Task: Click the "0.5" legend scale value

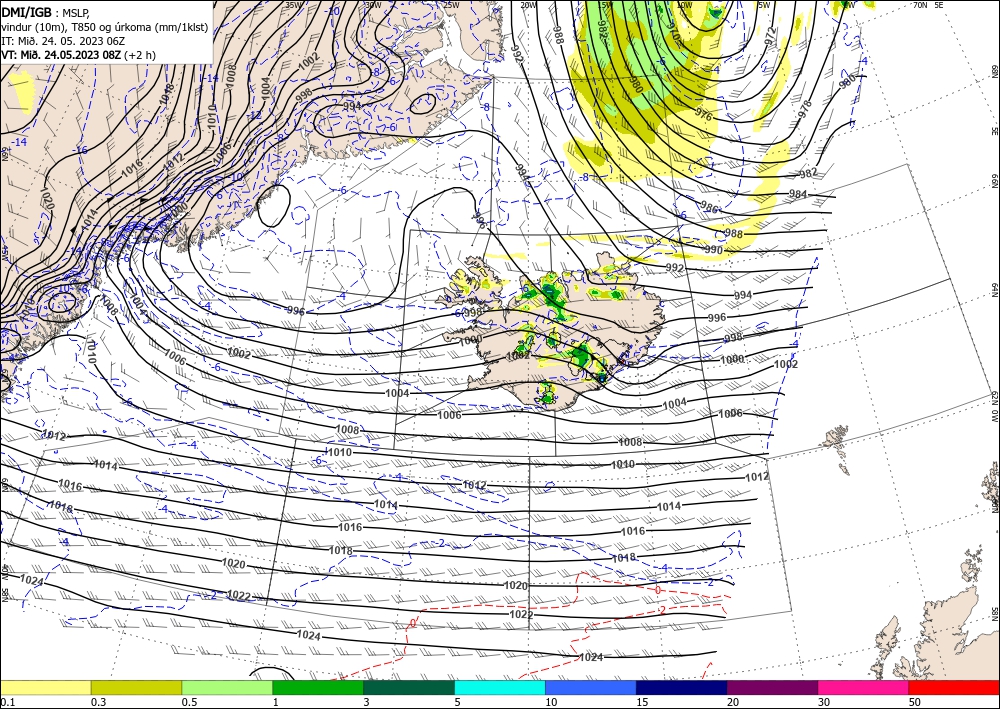Action: pos(189,702)
